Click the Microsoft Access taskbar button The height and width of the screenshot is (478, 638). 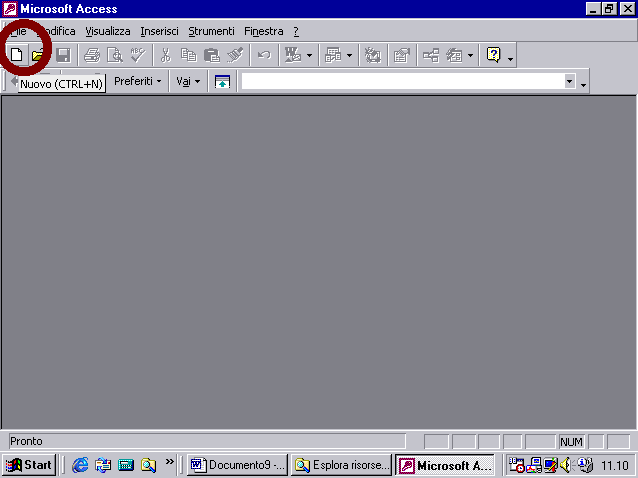tap(445, 465)
